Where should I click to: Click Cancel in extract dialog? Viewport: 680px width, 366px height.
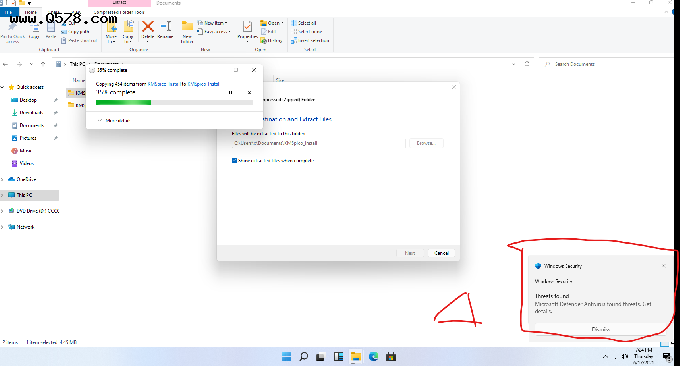point(441,253)
